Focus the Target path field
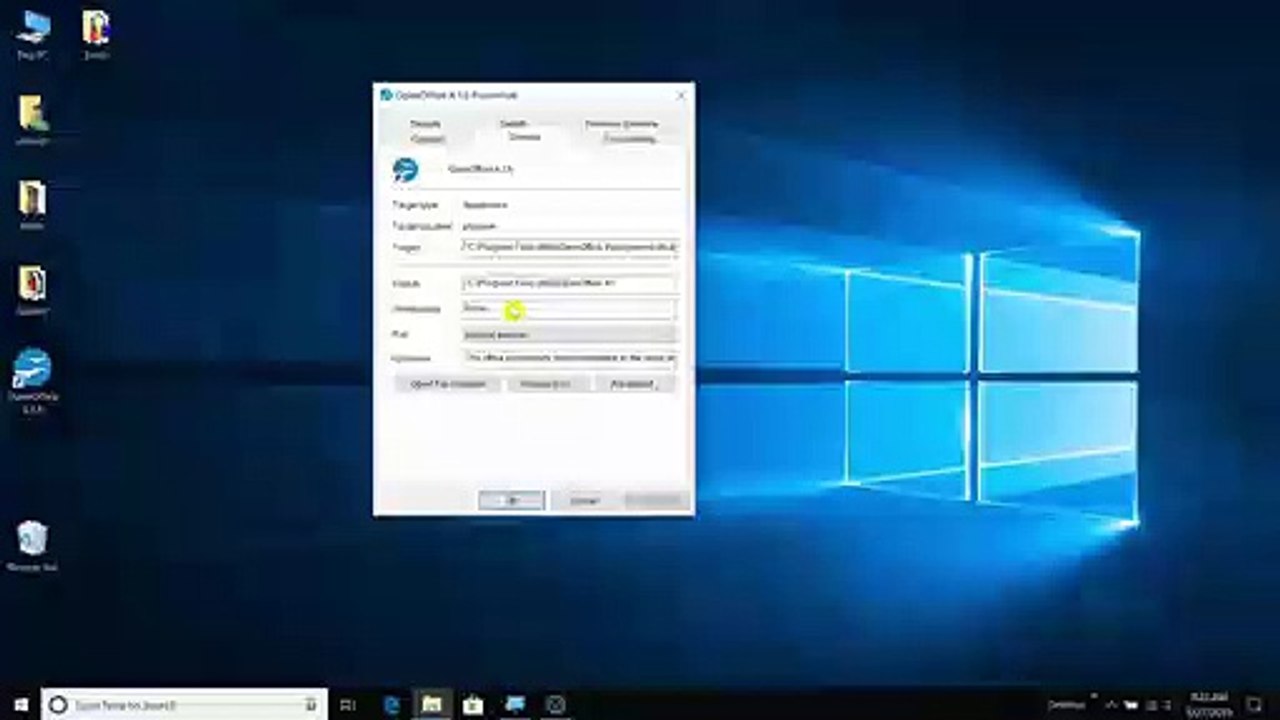Screen dimensions: 1280x720 click(569, 246)
